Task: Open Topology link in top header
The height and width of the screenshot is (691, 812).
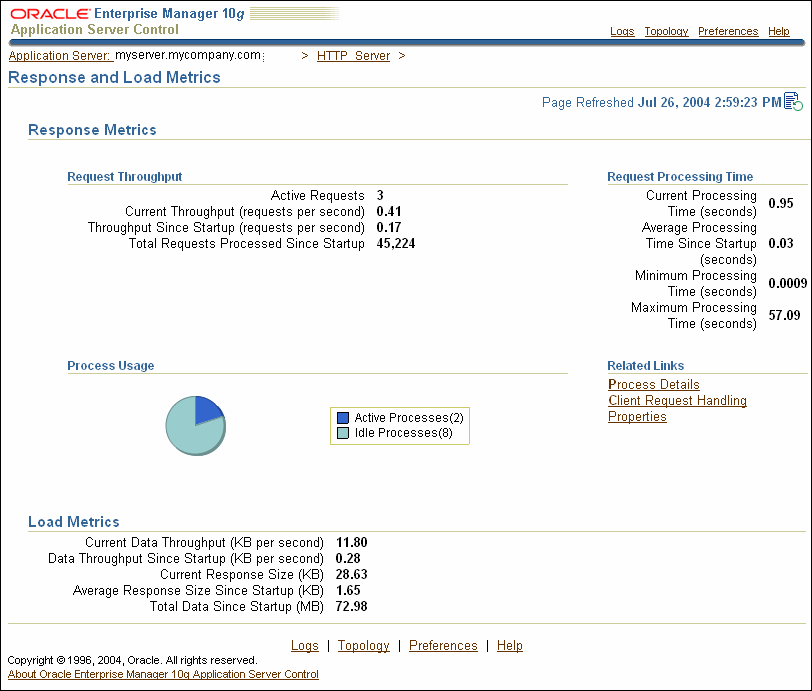Action: [x=666, y=32]
